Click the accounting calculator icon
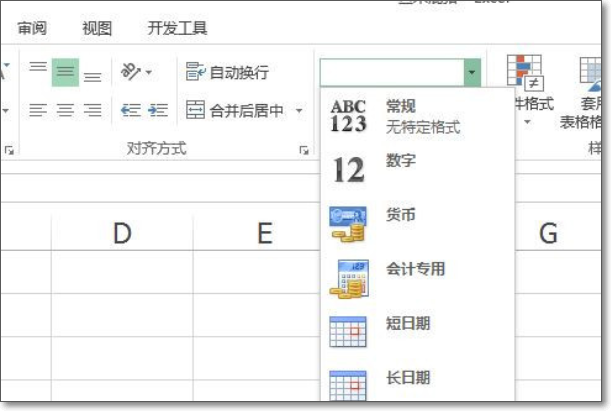Viewport: 611px width, 411px height. 349,279
